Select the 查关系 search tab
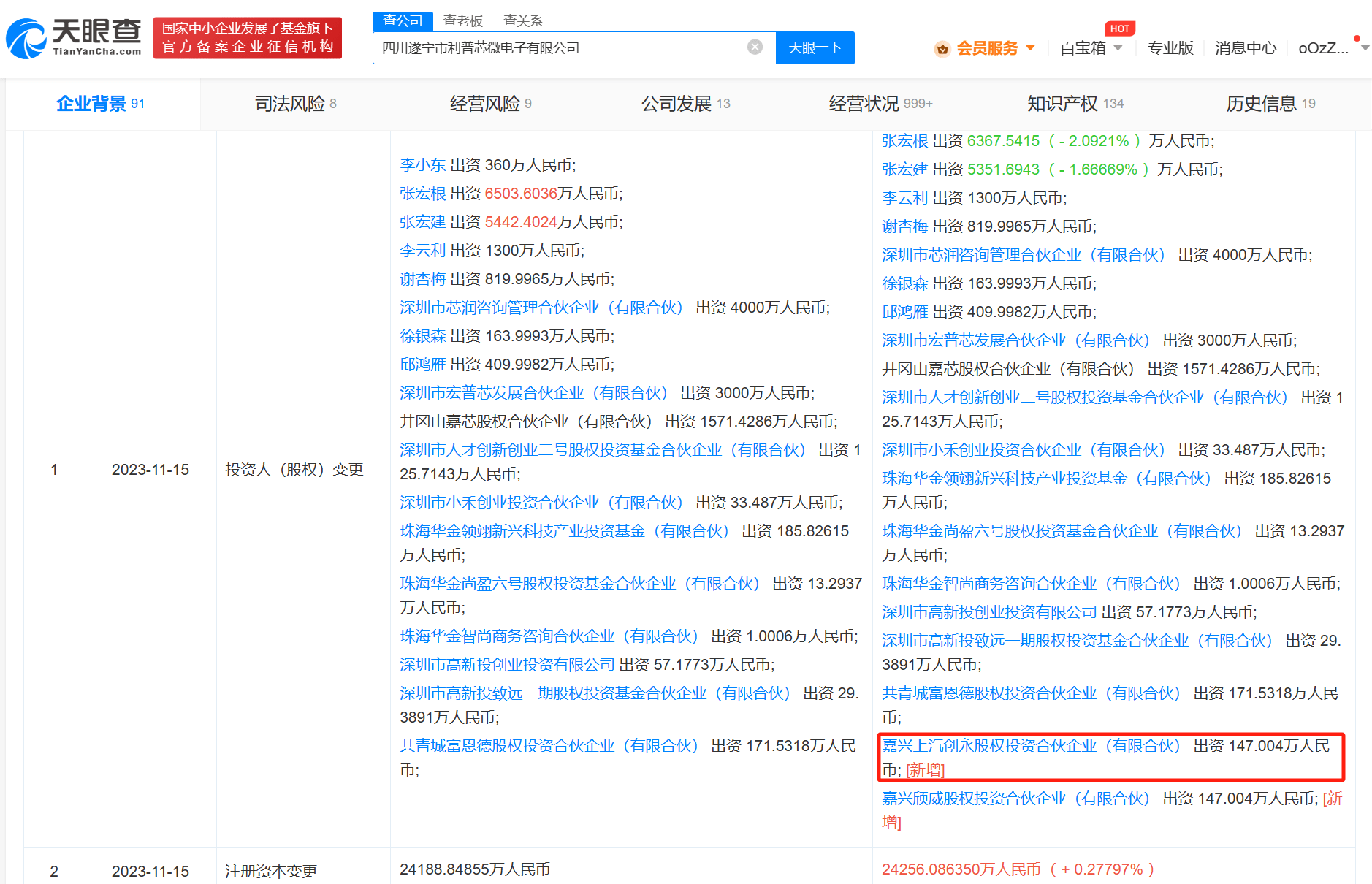The height and width of the screenshot is (884, 1372). point(523,20)
